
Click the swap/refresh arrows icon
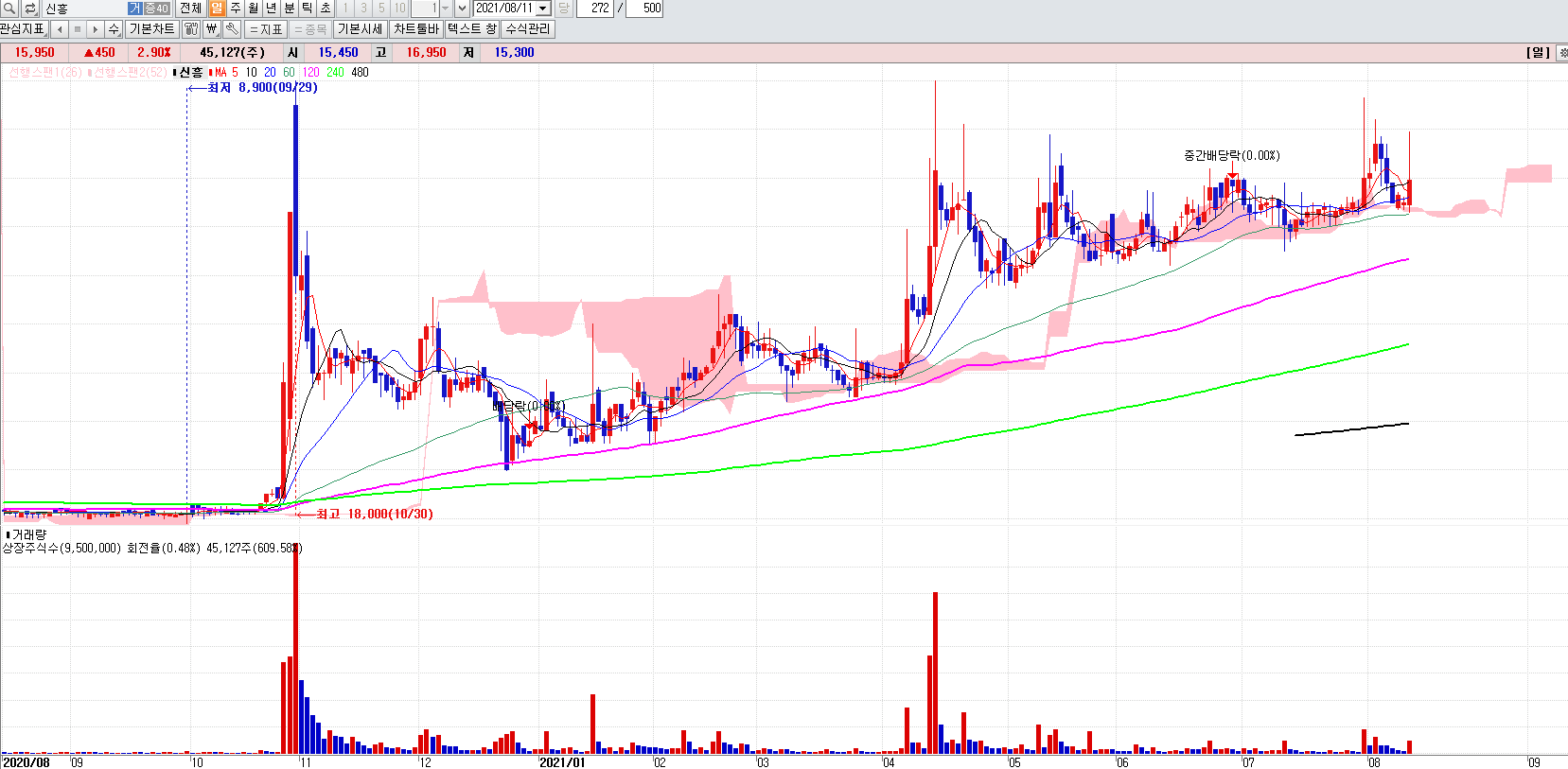30,9
